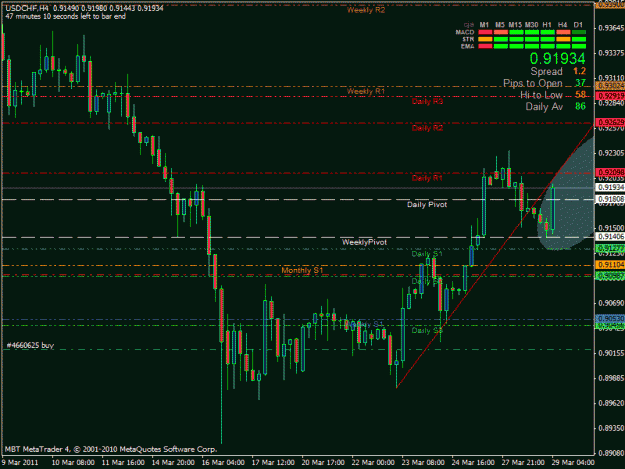Select the Weekly R2 level label
The width and height of the screenshot is (625, 469).
coord(366,10)
